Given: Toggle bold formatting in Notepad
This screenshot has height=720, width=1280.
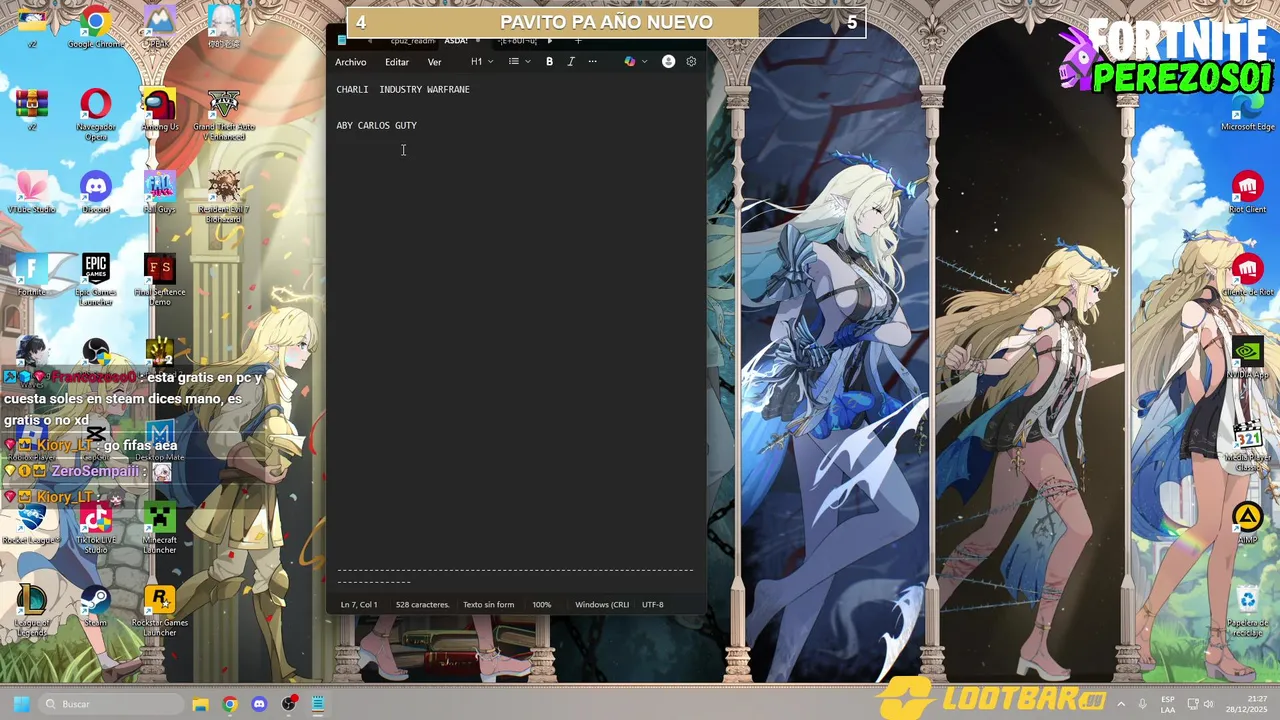Looking at the screenshot, I should (x=549, y=62).
